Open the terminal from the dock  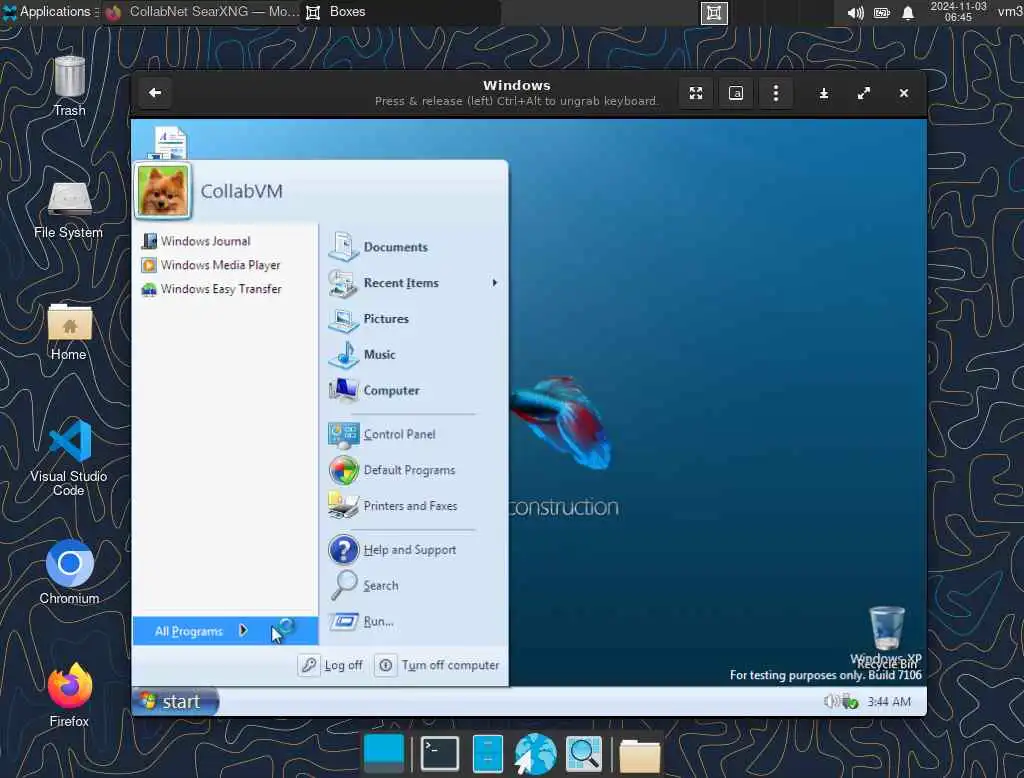tap(440, 754)
